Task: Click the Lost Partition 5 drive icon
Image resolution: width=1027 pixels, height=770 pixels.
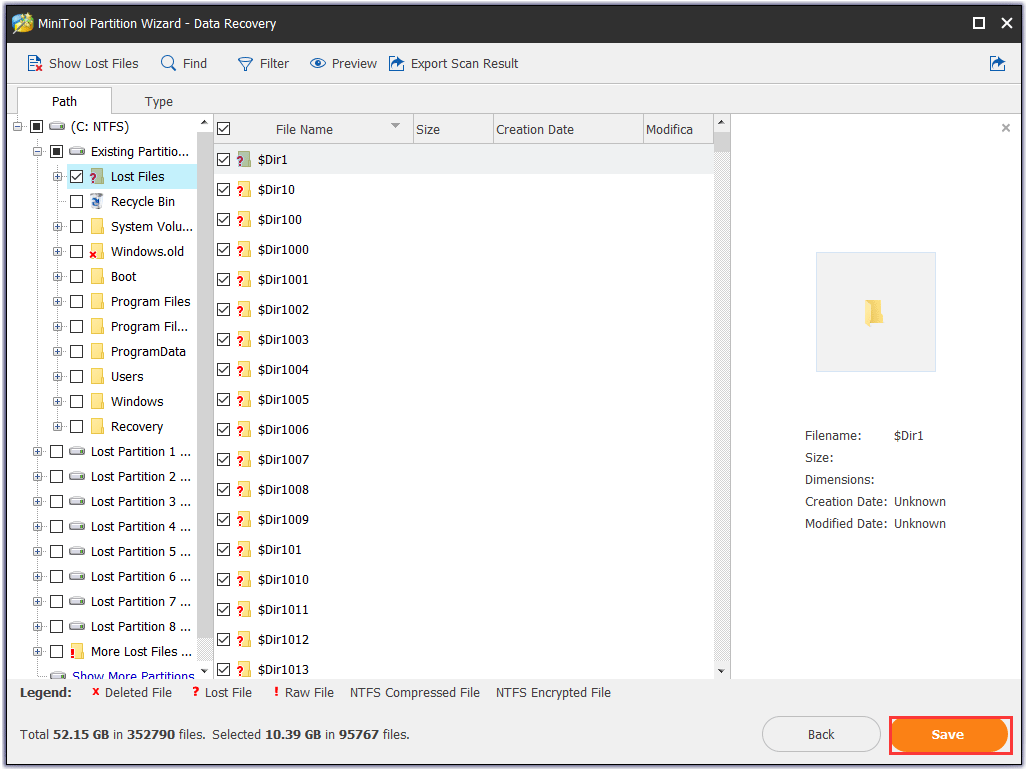Action: 77,551
